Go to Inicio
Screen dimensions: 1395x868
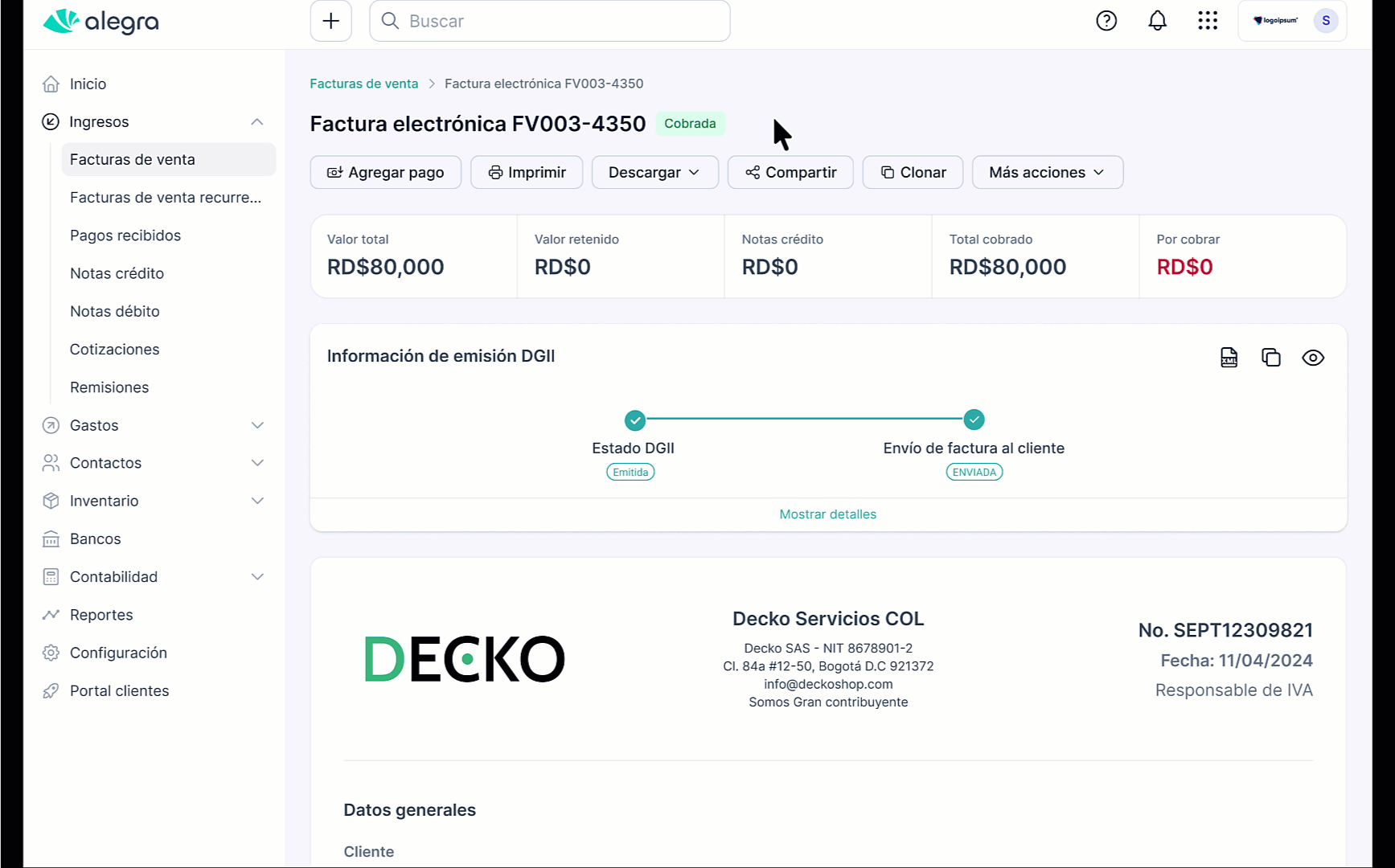click(x=88, y=84)
